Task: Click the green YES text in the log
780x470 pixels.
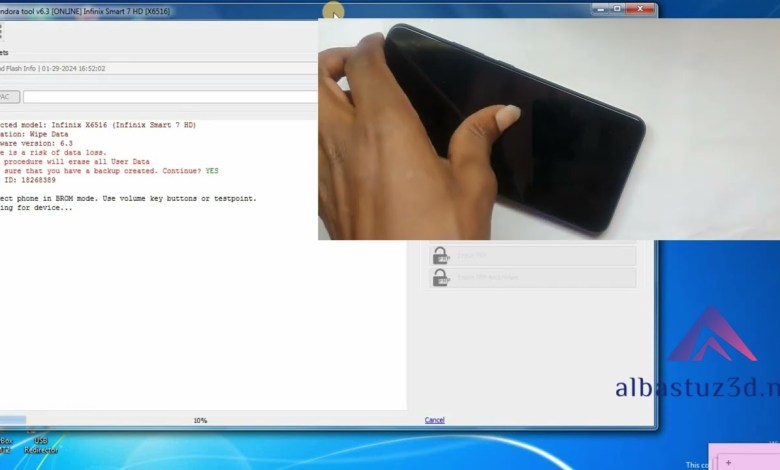Action: click(211, 171)
